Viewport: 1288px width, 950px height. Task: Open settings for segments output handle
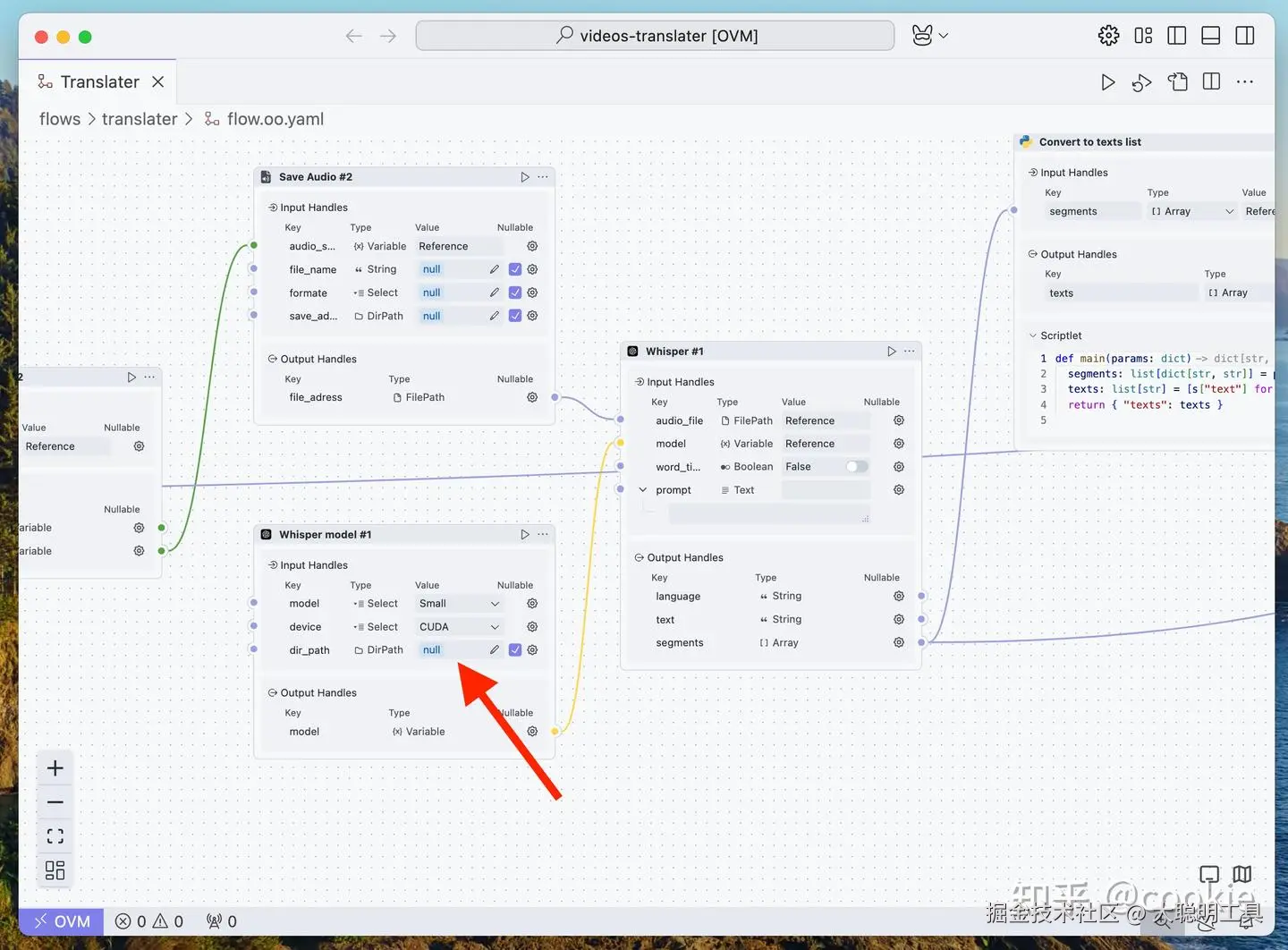click(899, 642)
